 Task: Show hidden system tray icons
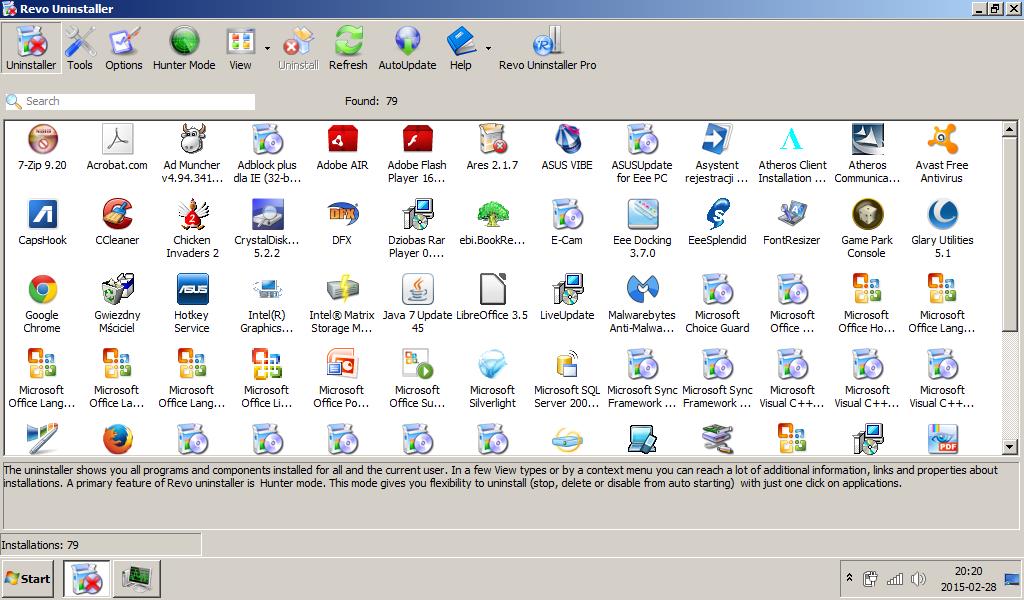[849, 578]
